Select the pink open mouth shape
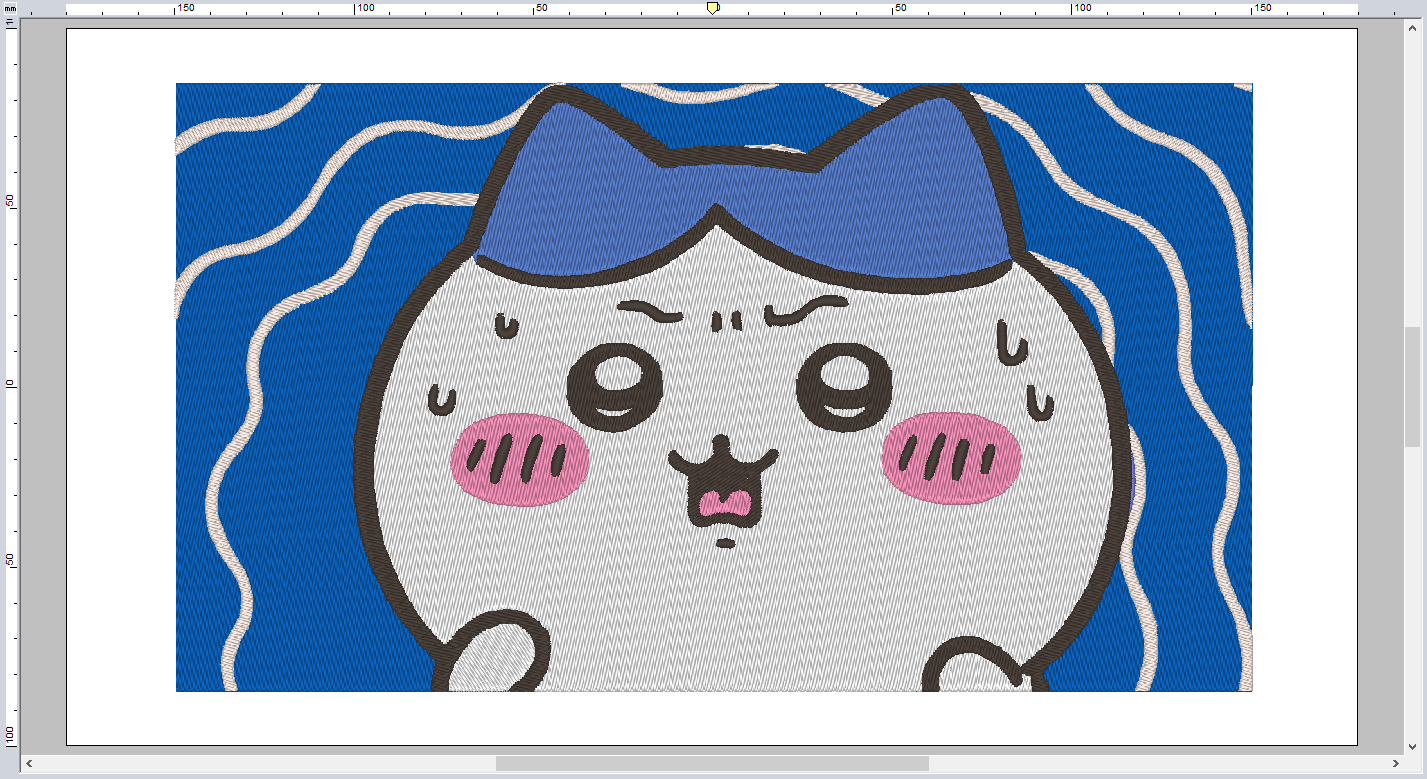Viewport: 1427px width, 779px height. [x=726, y=503]
